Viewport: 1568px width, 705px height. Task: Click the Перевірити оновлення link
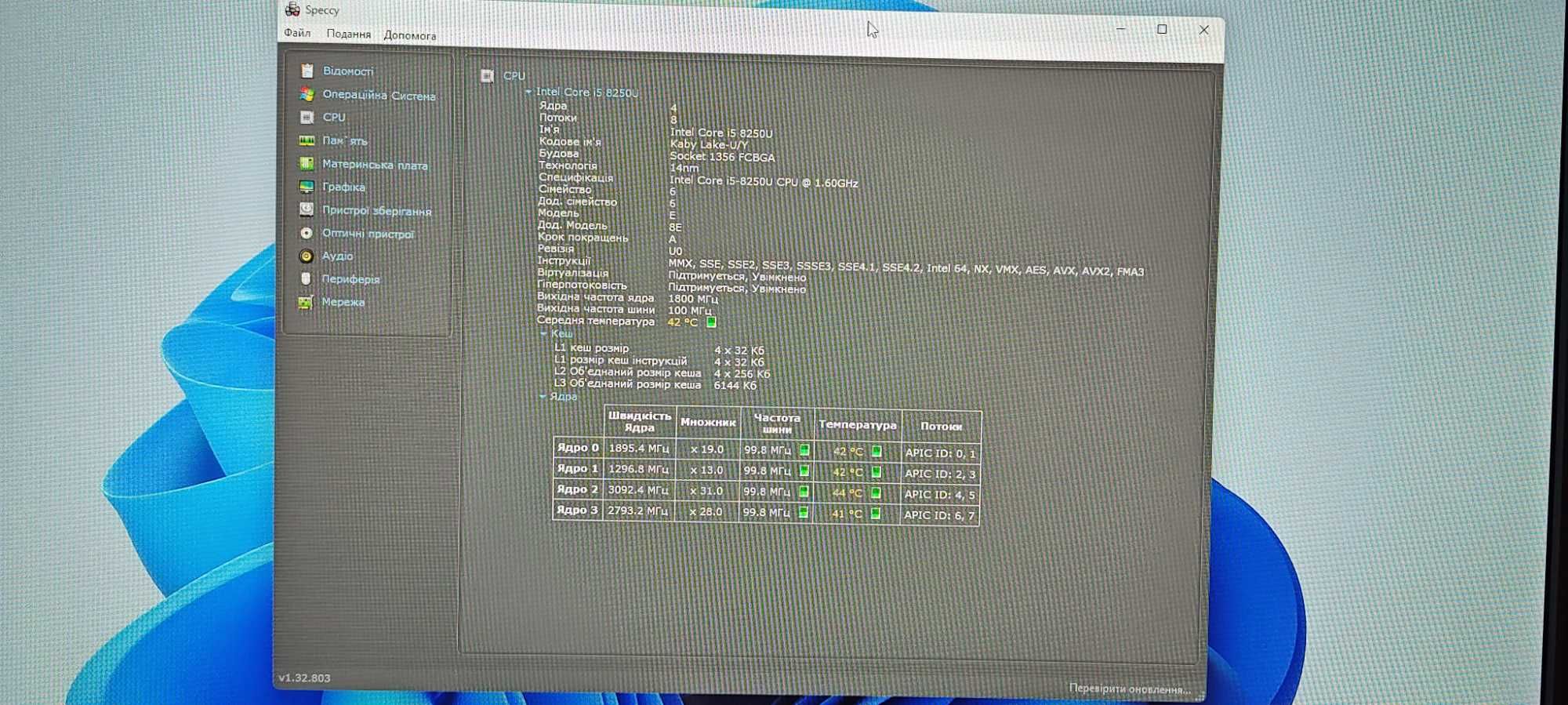click(x=1129, y=689)
